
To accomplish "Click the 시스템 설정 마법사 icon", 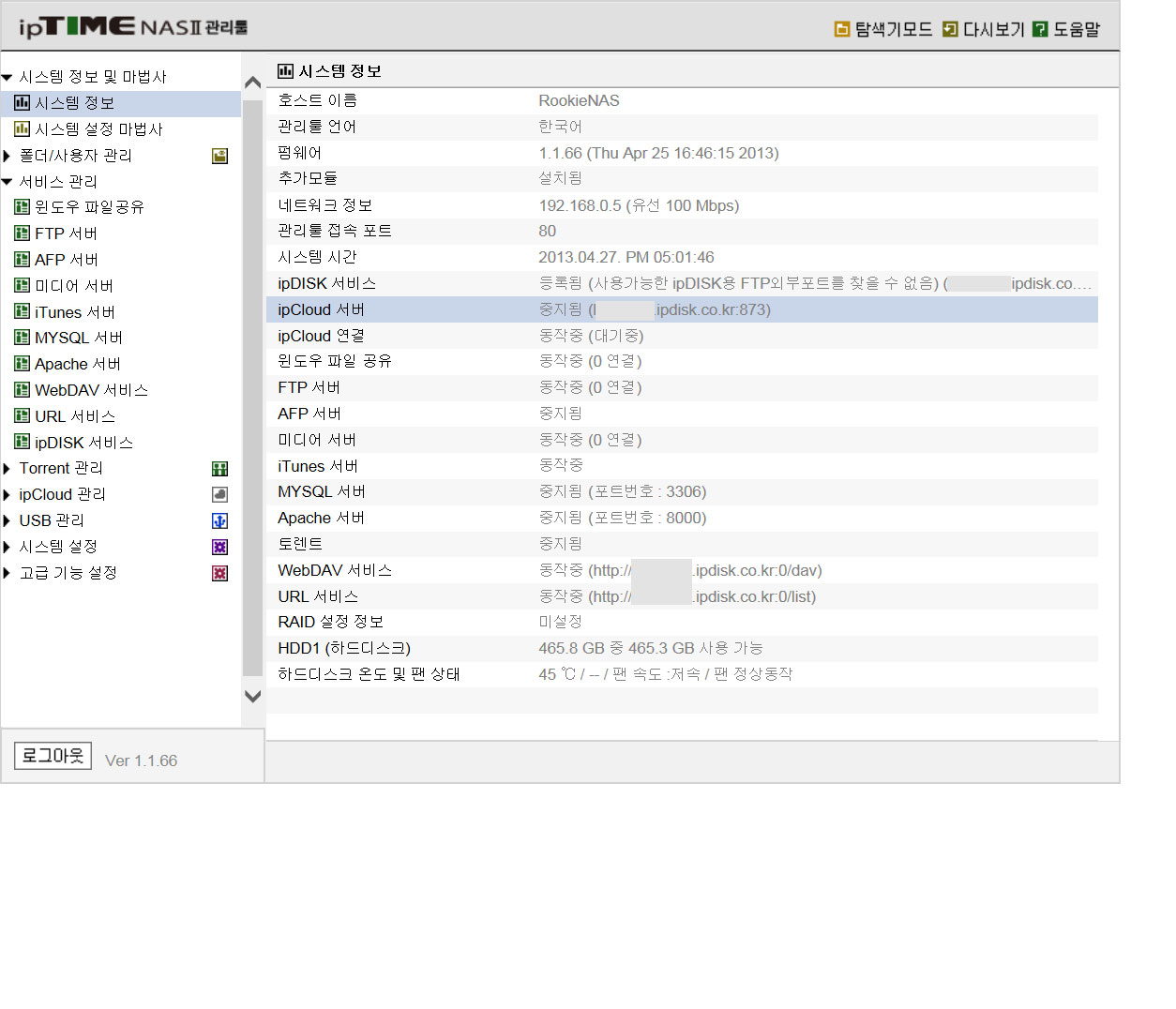I will pos(22,129).
